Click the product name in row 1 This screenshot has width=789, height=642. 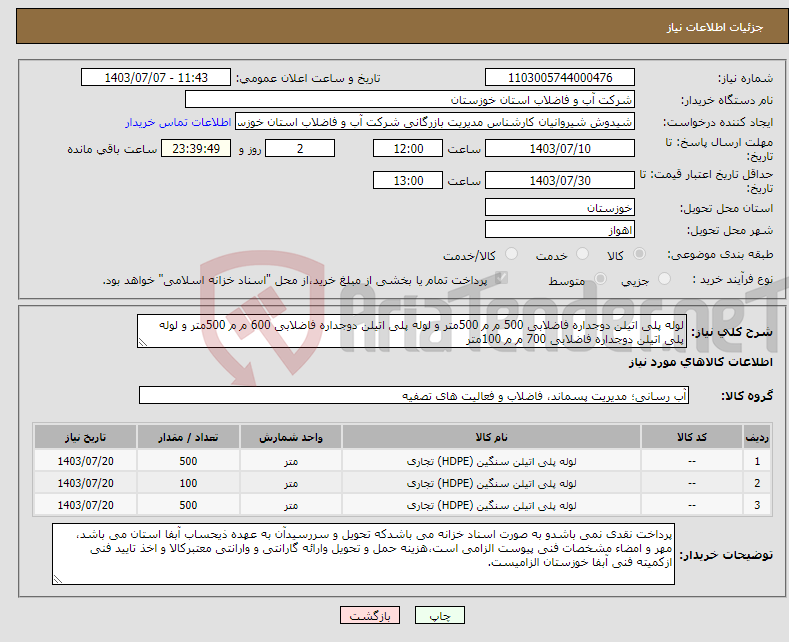point(491,461)
